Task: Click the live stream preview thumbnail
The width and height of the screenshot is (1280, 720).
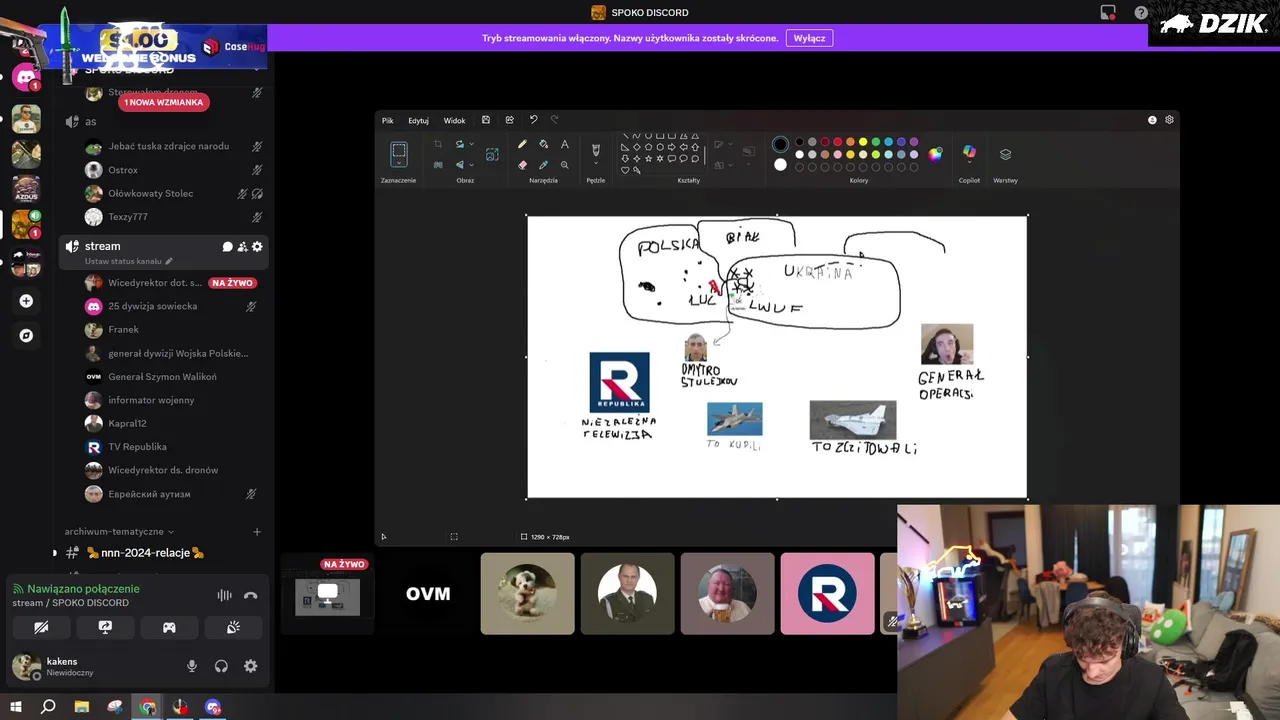Action: coord(327,594)
